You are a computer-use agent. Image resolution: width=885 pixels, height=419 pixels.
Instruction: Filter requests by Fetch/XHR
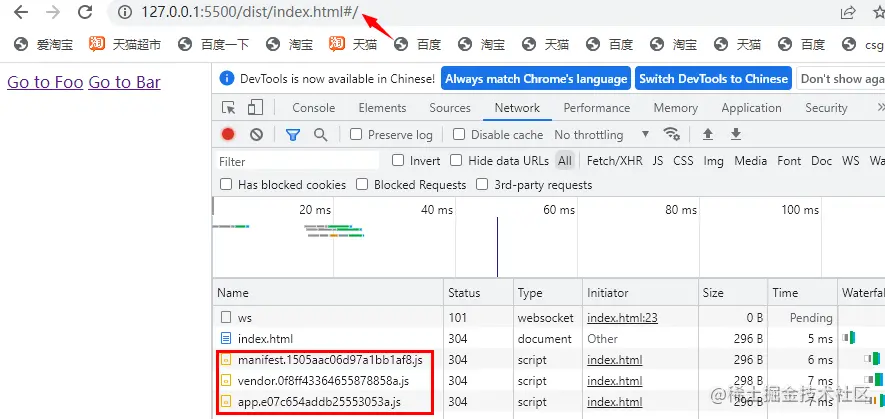[x=615, y=161]
